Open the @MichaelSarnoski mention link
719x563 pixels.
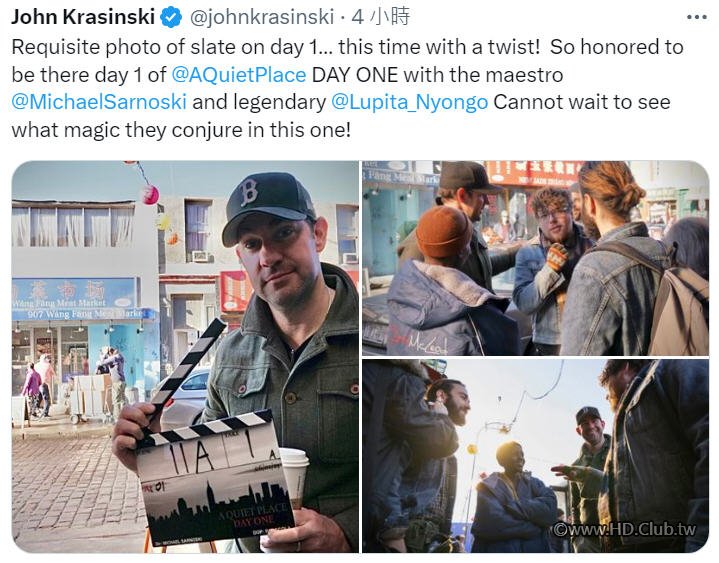pos(99,102)
